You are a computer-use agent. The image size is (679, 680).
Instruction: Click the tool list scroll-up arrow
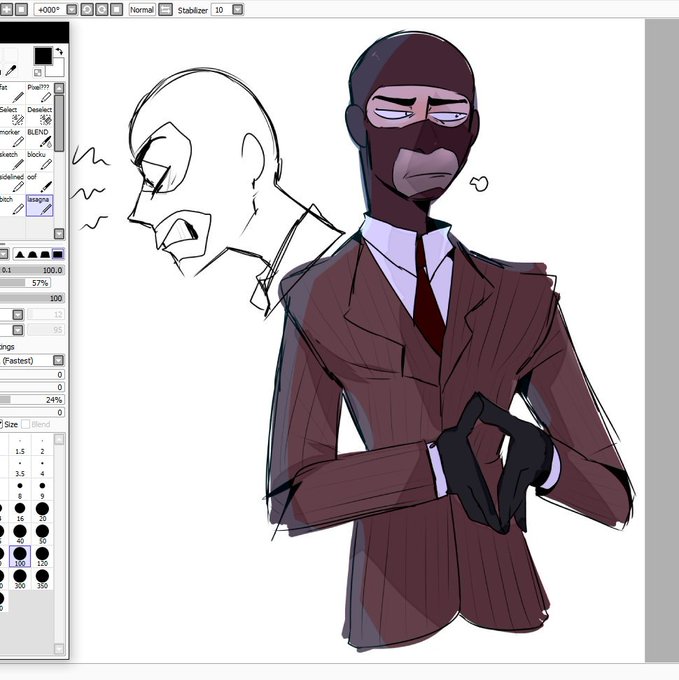tap(59, 88)
